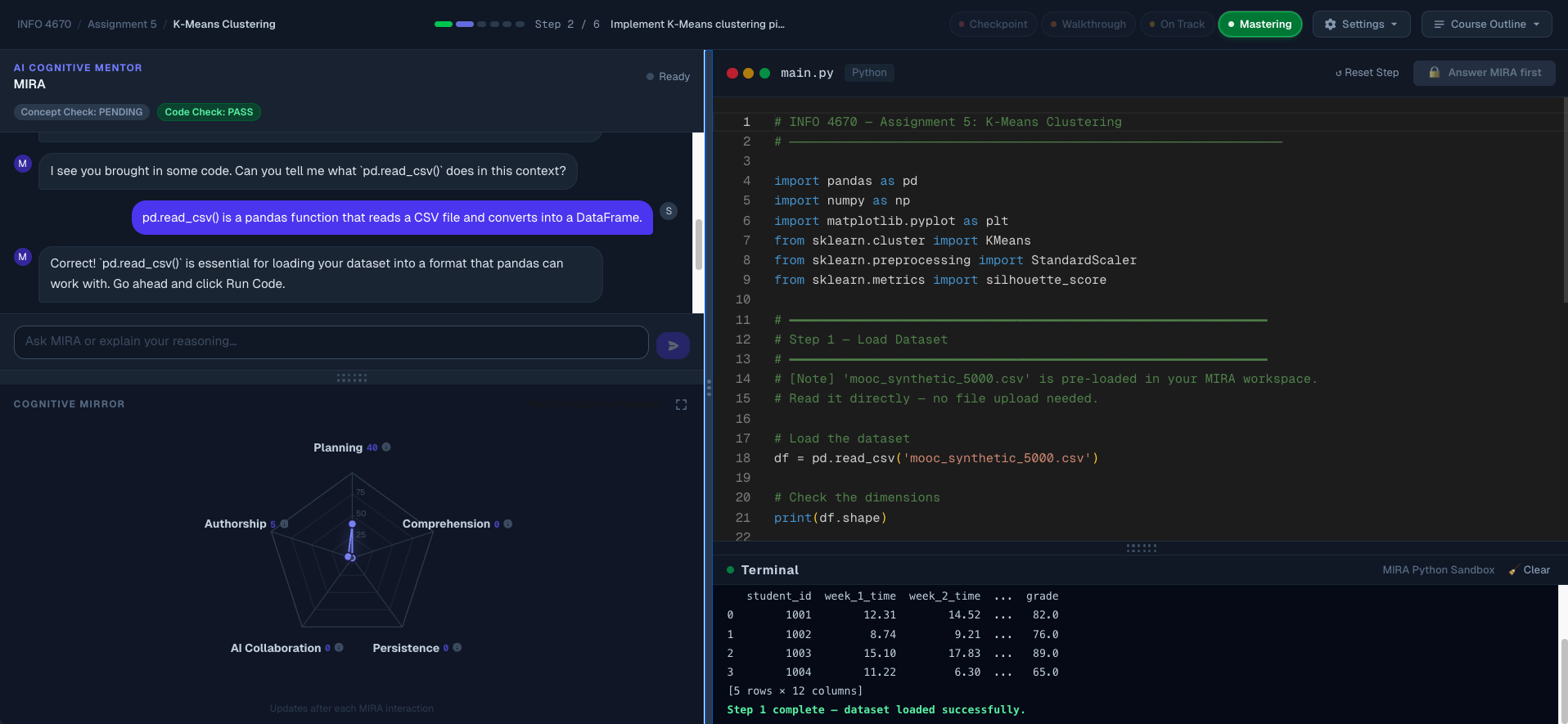Expand the Course Outline dropdown

(1486, 25)
